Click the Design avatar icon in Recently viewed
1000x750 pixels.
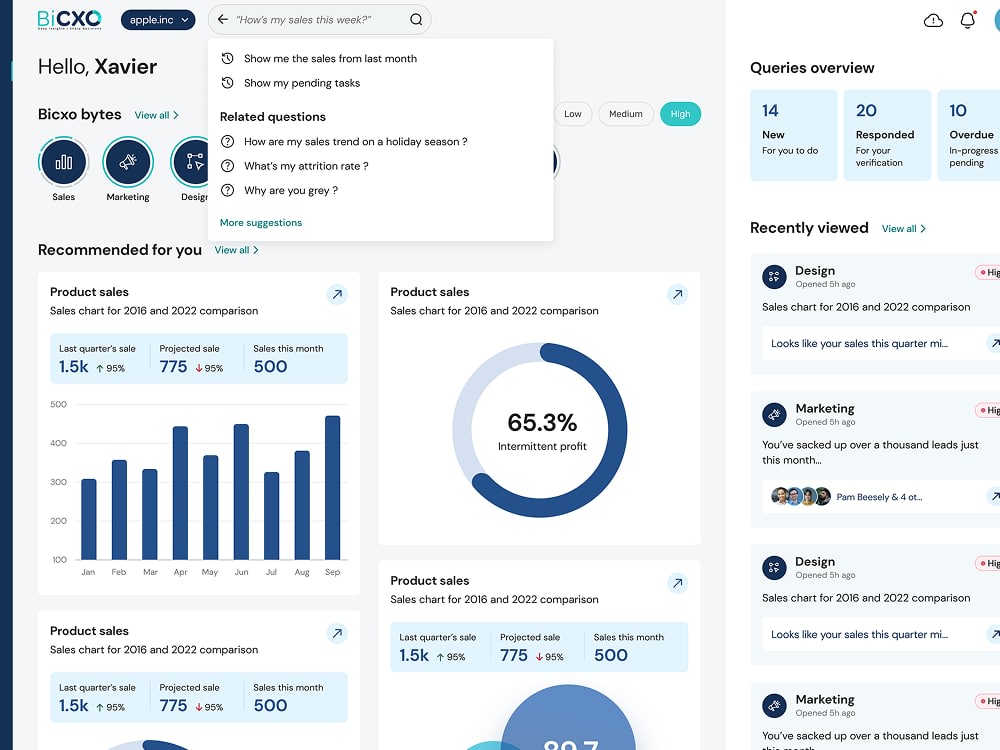click(774, 276)
